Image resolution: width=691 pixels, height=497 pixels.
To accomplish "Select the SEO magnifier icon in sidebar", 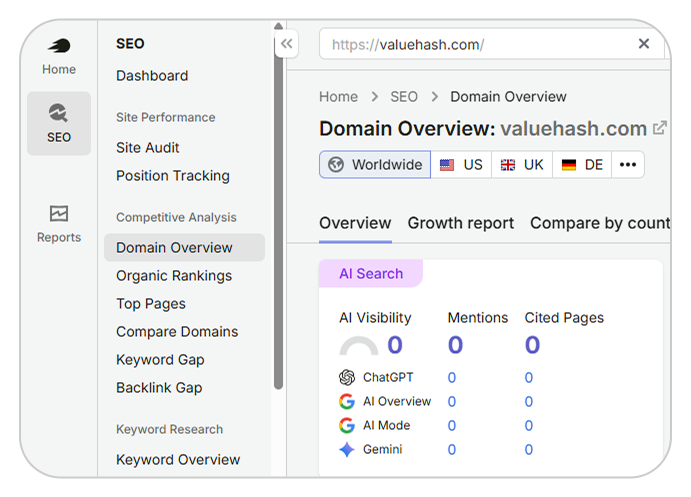I will pos(58,112).
